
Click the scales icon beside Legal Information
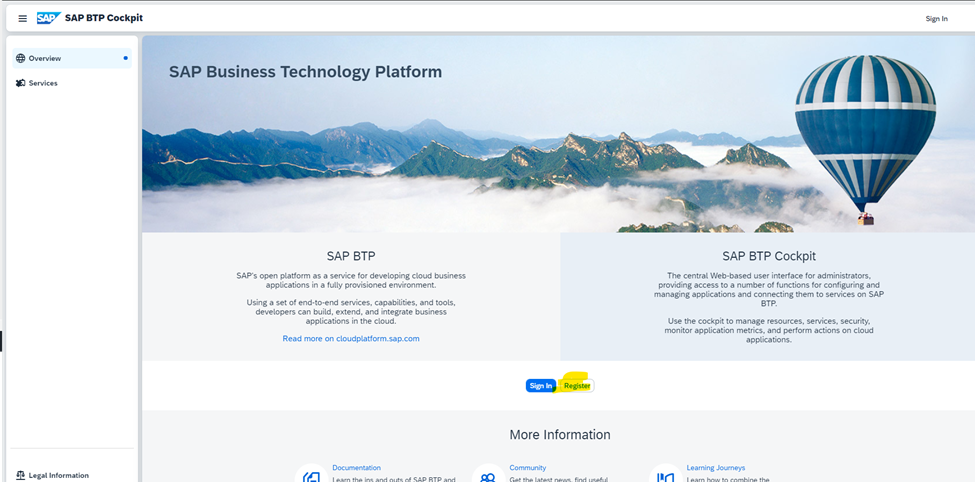(21, 475)
